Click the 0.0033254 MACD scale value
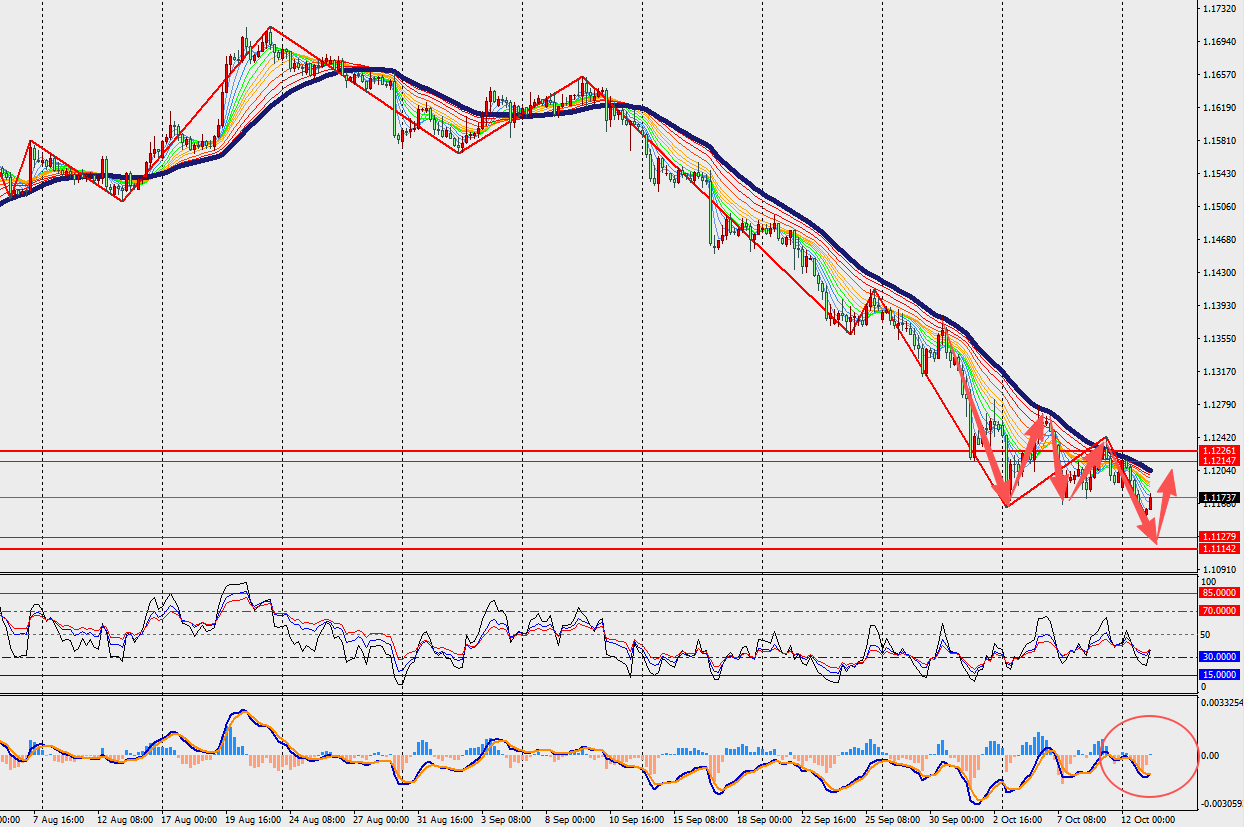The image size is (1245, 827). [1222, 703]
